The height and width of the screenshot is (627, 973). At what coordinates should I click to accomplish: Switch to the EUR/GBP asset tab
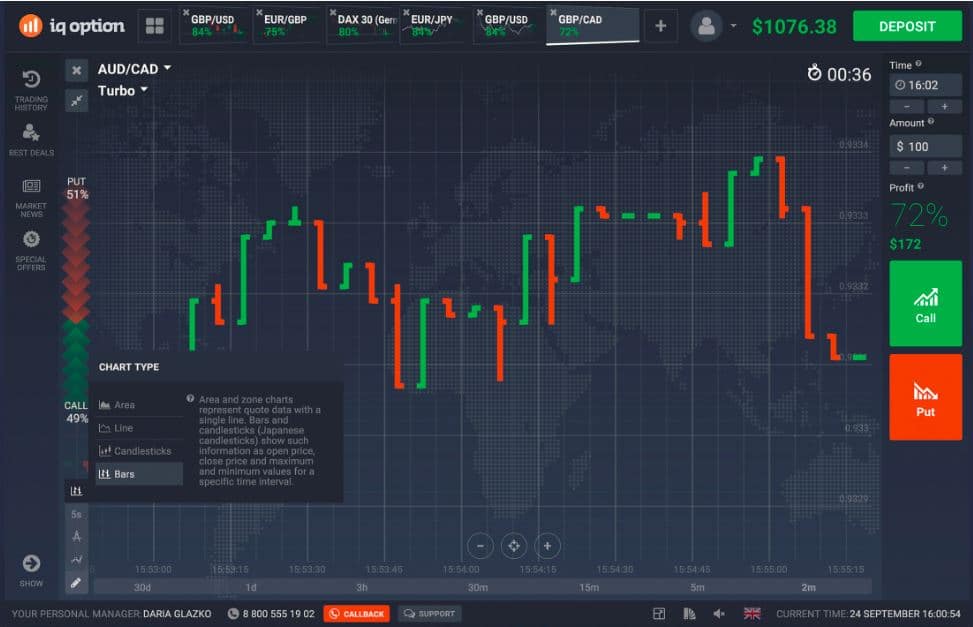tap(288, 26)
